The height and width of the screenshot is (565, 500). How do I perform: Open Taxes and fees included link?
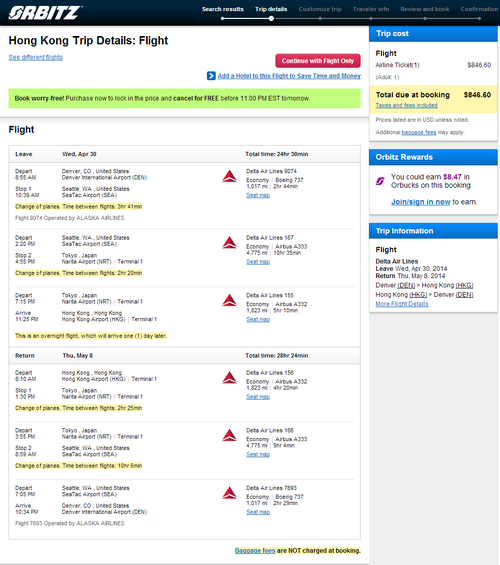[x=406, y=105]
